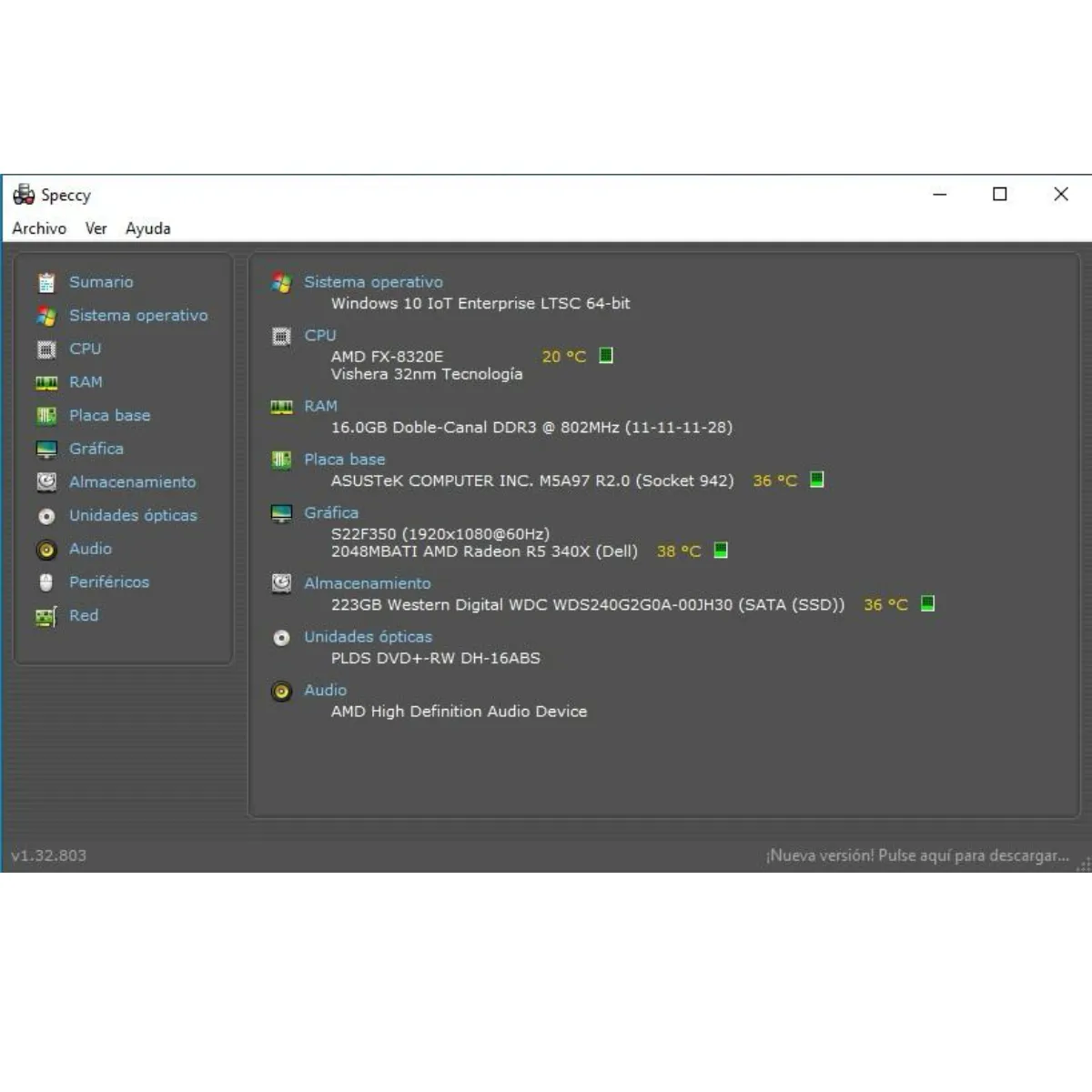Click the Placa base 36 °C temperature value
1092x1092 pixels.
774,480
